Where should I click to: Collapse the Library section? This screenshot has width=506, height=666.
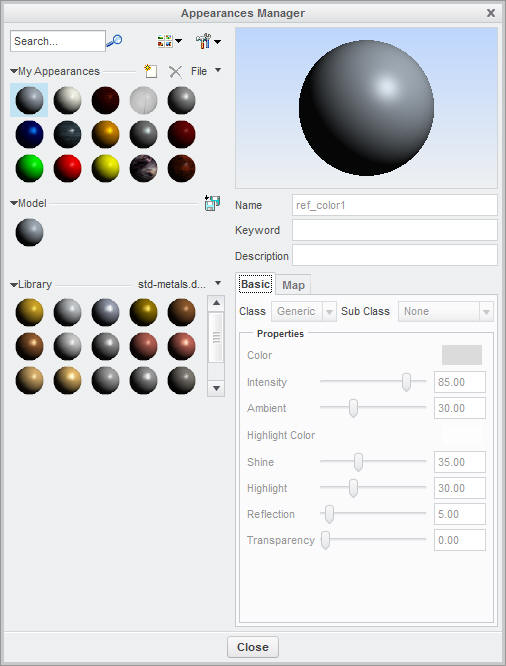(x=14, y=284)
